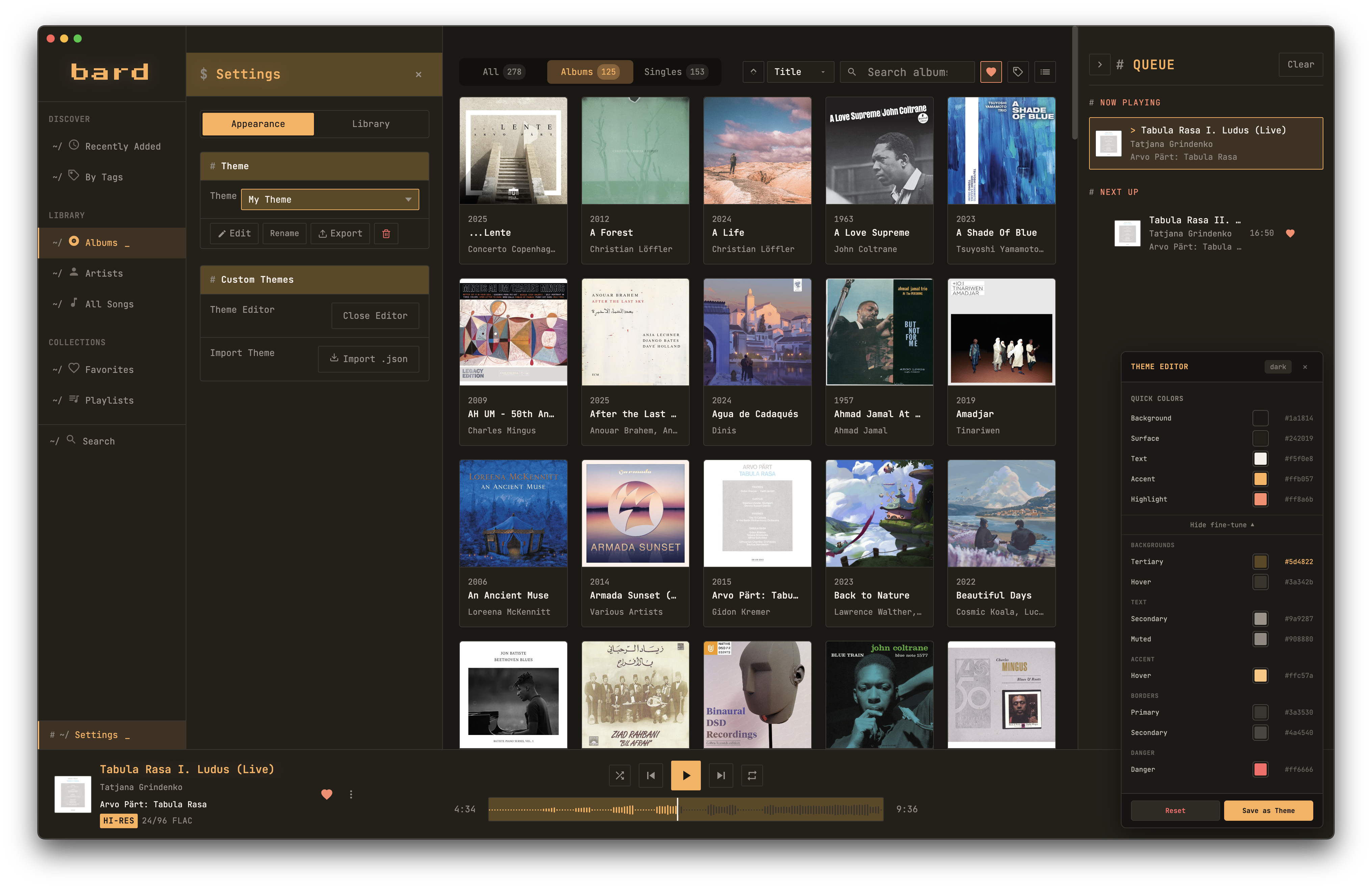The image size is (1372, 889).
Task: Toggle the favorites-only heart filter
Action: coord(991,72)
